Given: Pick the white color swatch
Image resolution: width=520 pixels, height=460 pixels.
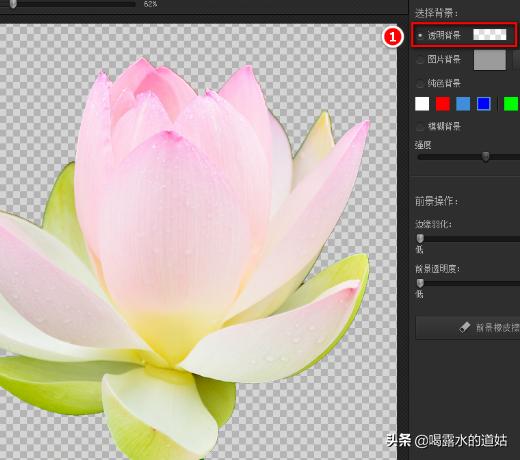Looking at the screenshot, I should pos(422,104).
